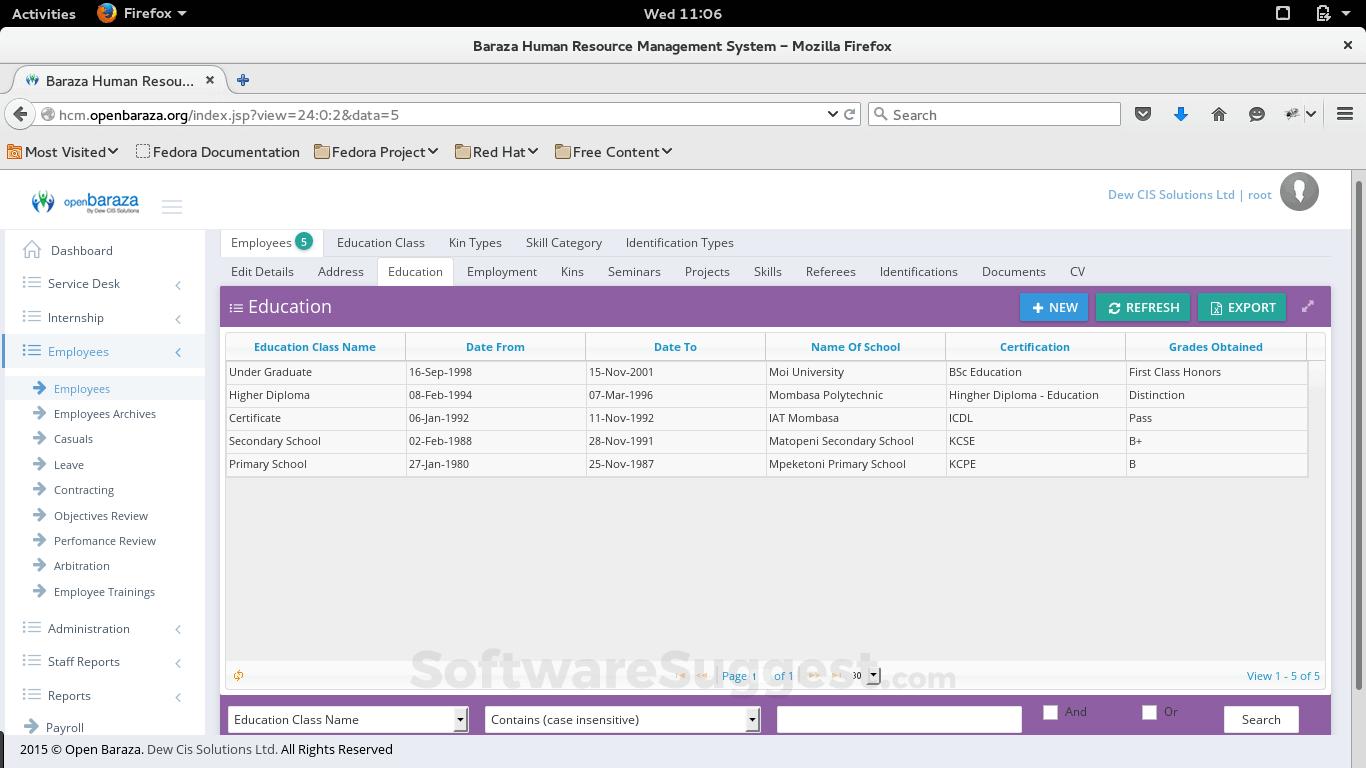Screen dimensions: 1366x768
Task: Open the hamburger menu next to openBaraza logo
Action: tap(172, 206)
